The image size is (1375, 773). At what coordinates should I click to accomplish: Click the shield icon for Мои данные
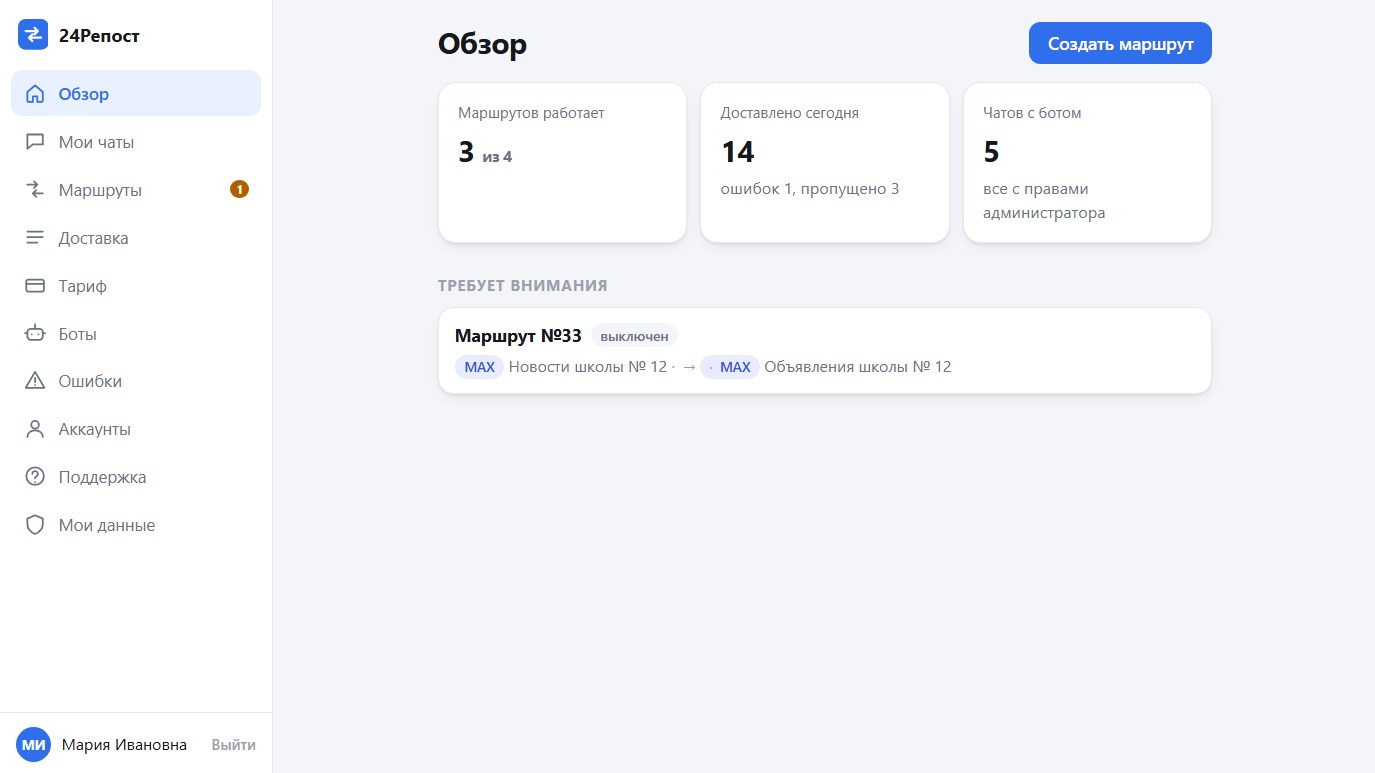[x=35, y=525]
